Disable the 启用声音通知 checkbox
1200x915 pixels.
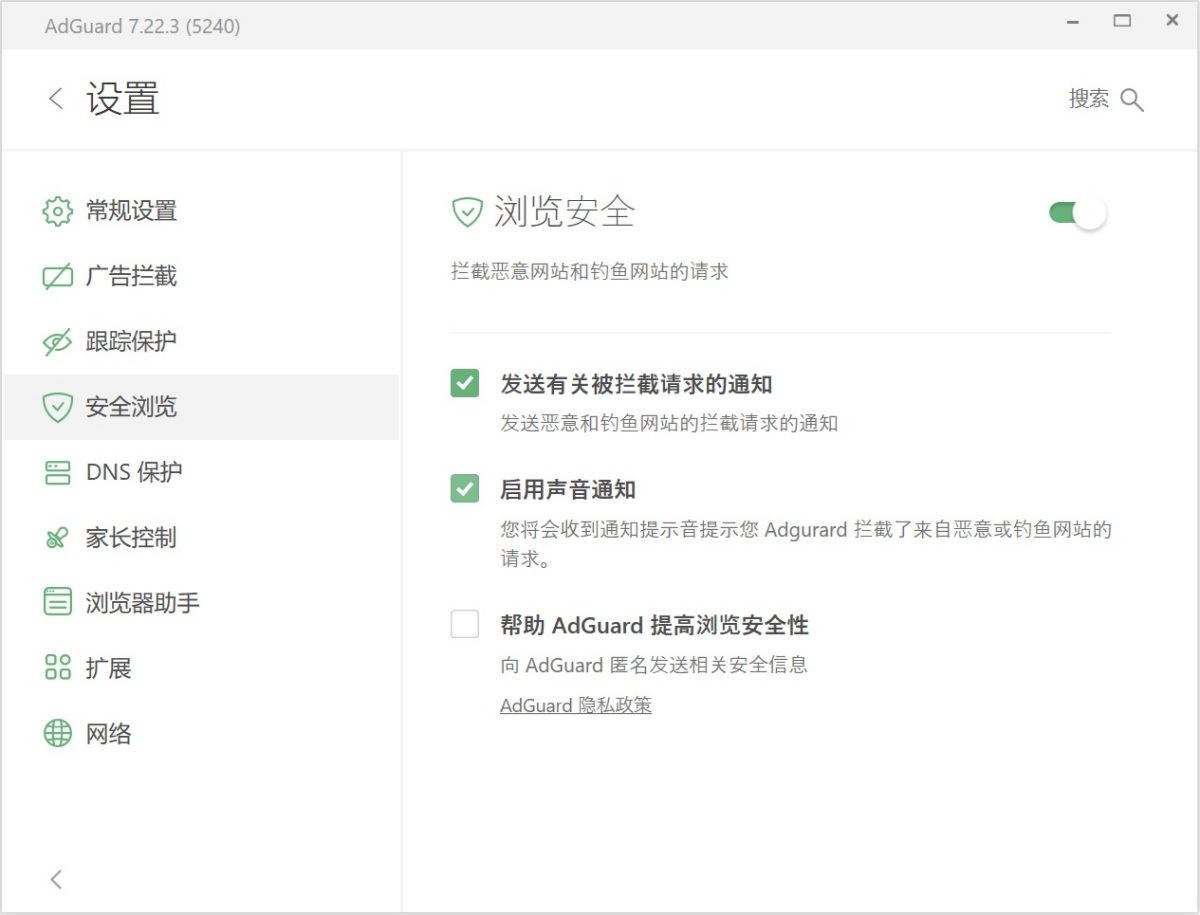465,489
